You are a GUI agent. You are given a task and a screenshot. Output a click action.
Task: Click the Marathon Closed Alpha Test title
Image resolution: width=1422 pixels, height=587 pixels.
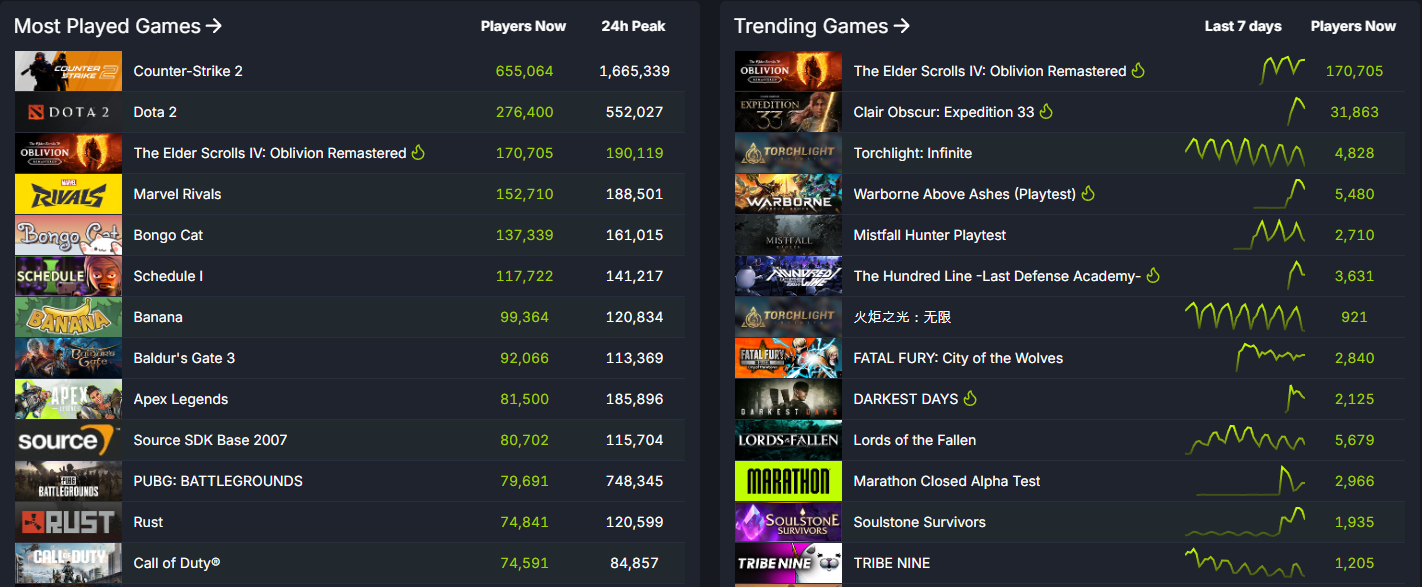click(947, 481)
